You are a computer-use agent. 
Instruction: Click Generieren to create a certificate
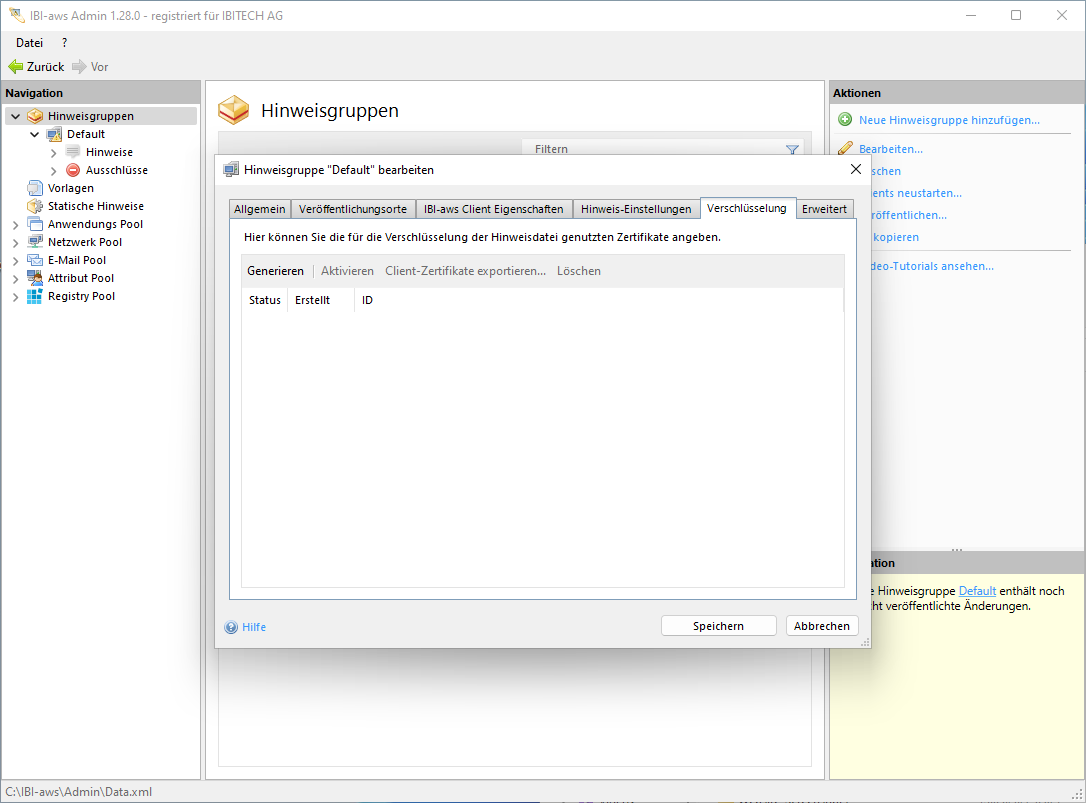pyautogui.click(x=275, y=271)
